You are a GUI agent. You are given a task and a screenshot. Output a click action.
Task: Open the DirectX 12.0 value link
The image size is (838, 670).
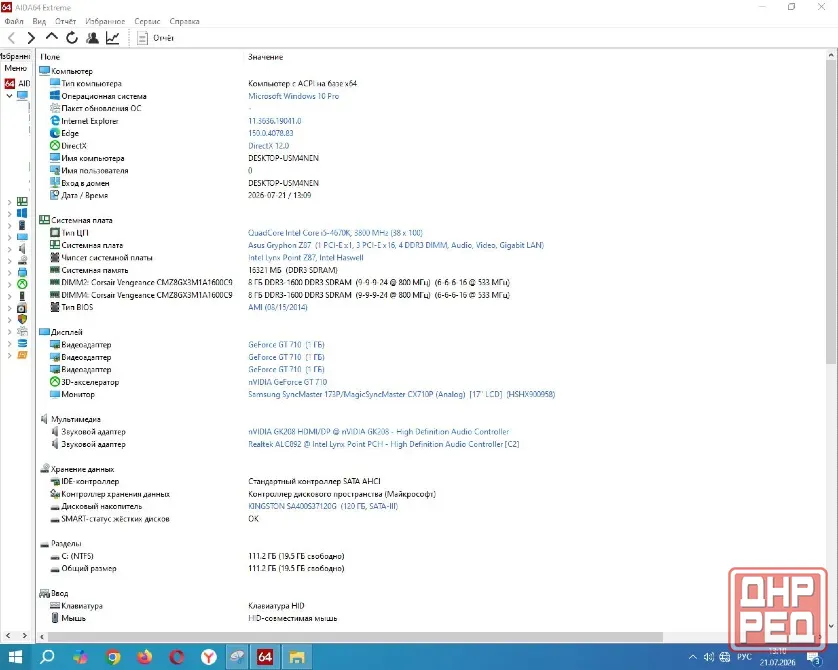(268, 146)
